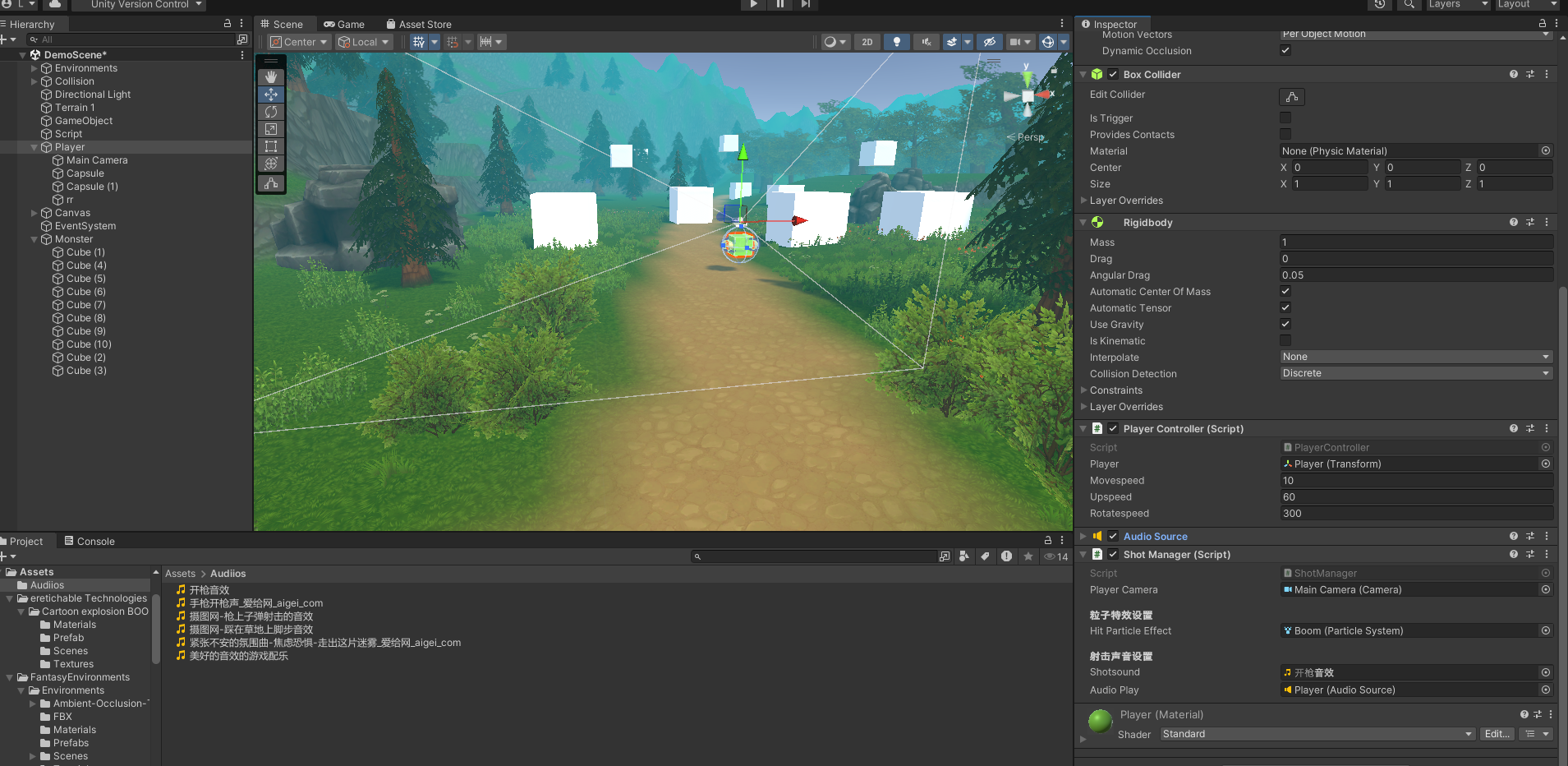Disable Use Gravity on Rigidbody
This screenshot has width=1568, height=766.
click(1285, 324)
